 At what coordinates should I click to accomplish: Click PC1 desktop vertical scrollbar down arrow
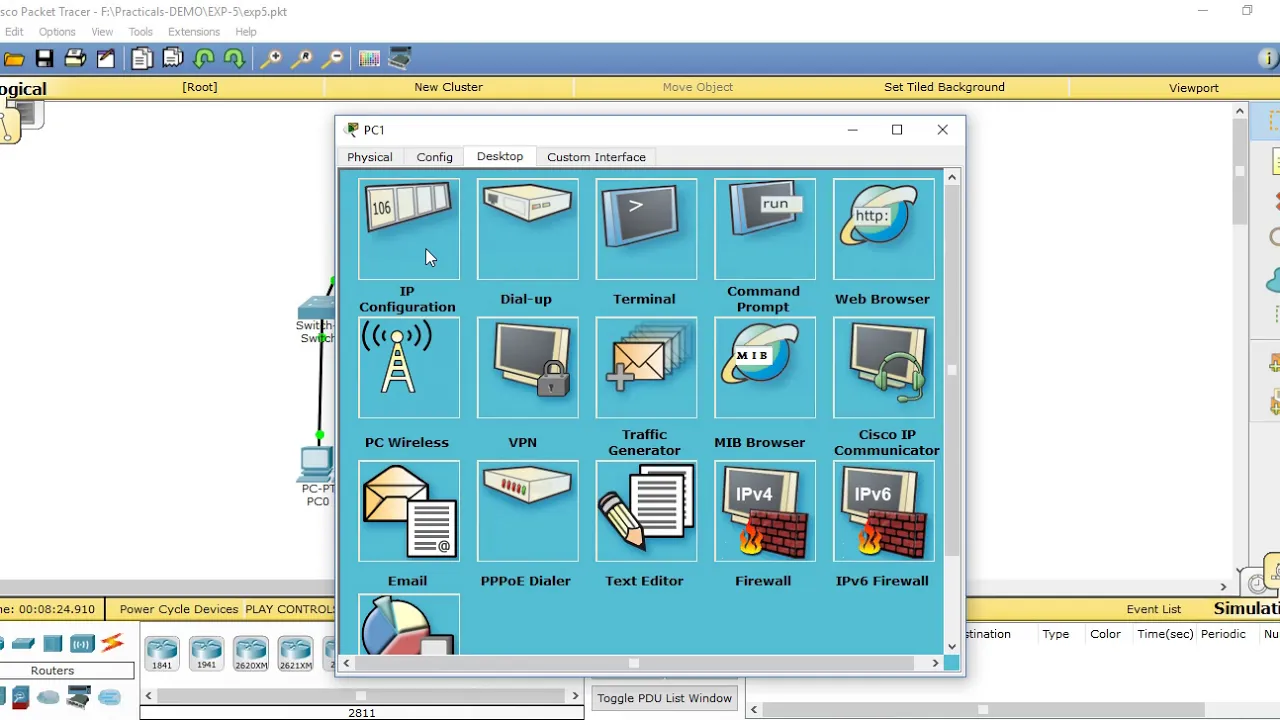click(952, 646)
